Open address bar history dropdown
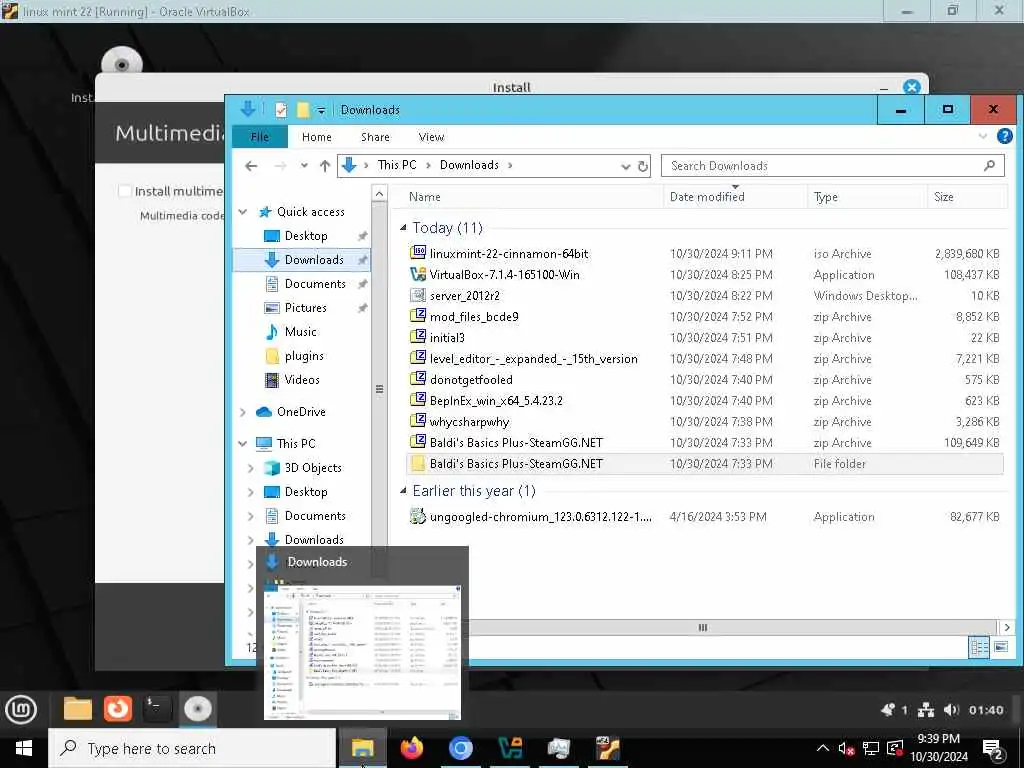The height and width of the screenshot is (768, 1024). [x=625, y=167]
